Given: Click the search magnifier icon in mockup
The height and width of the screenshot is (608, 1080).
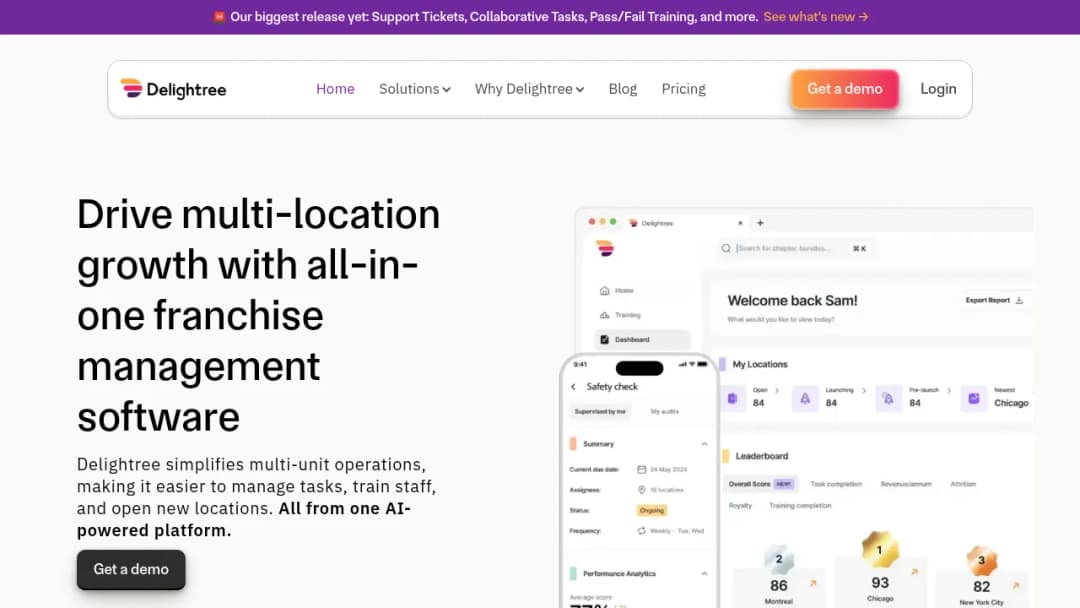Looking at the screenshot, I should [726, 249].
